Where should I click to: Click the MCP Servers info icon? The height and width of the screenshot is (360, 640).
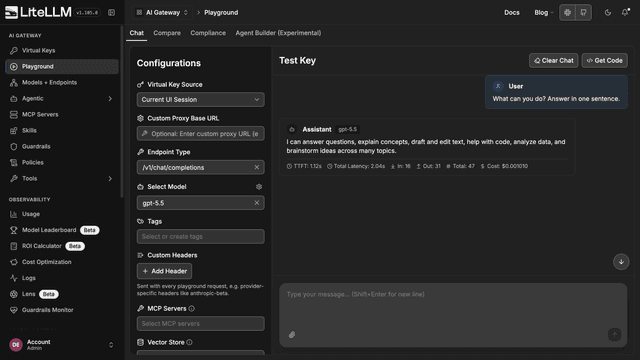click(x=192, y=309)
